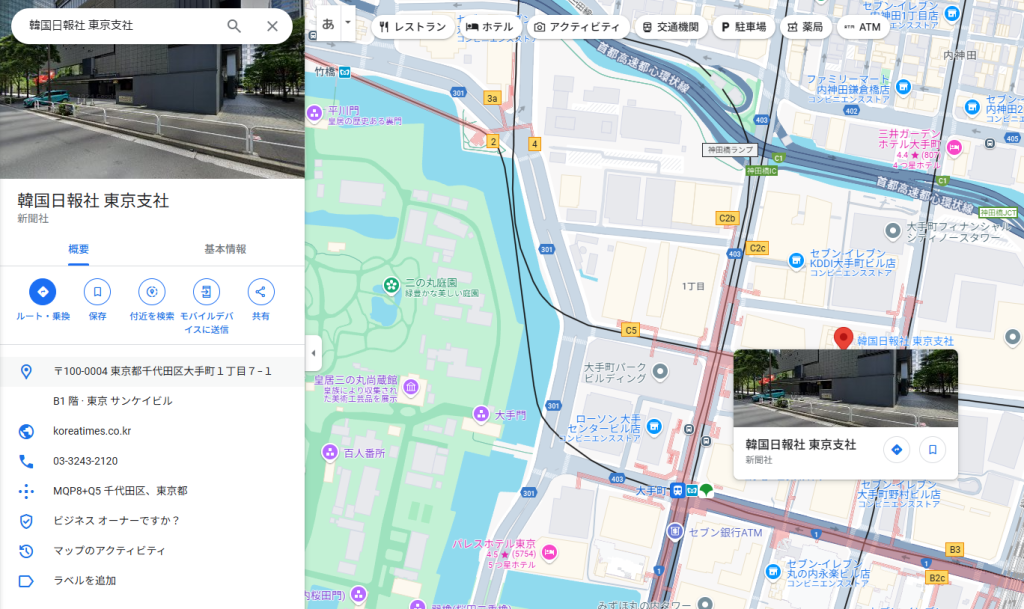
Task: Click the street view thumbnail in popup
Action: (845, 388)
